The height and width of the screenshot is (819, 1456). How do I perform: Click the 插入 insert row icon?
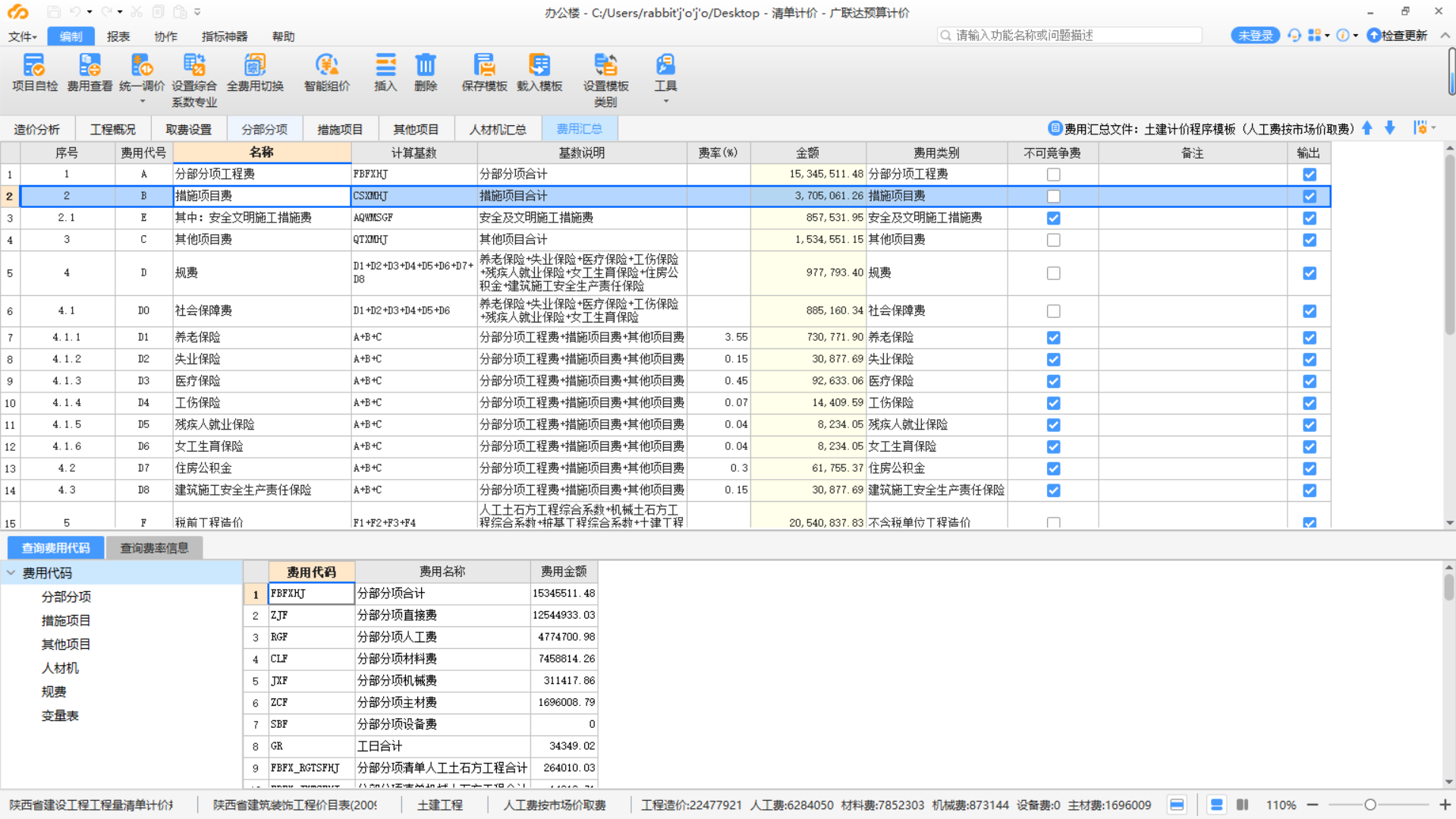point(385,73)
